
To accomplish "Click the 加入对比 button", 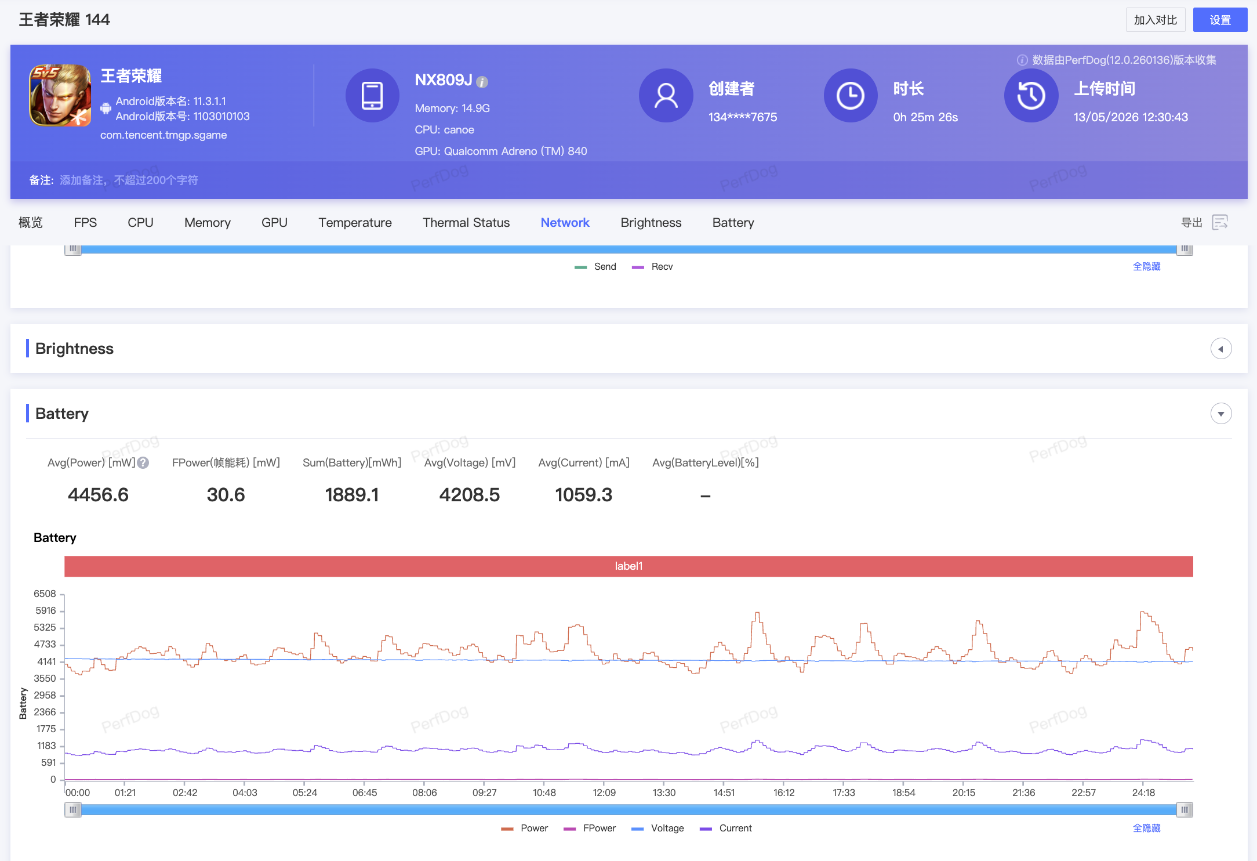I will point(1155,20).
